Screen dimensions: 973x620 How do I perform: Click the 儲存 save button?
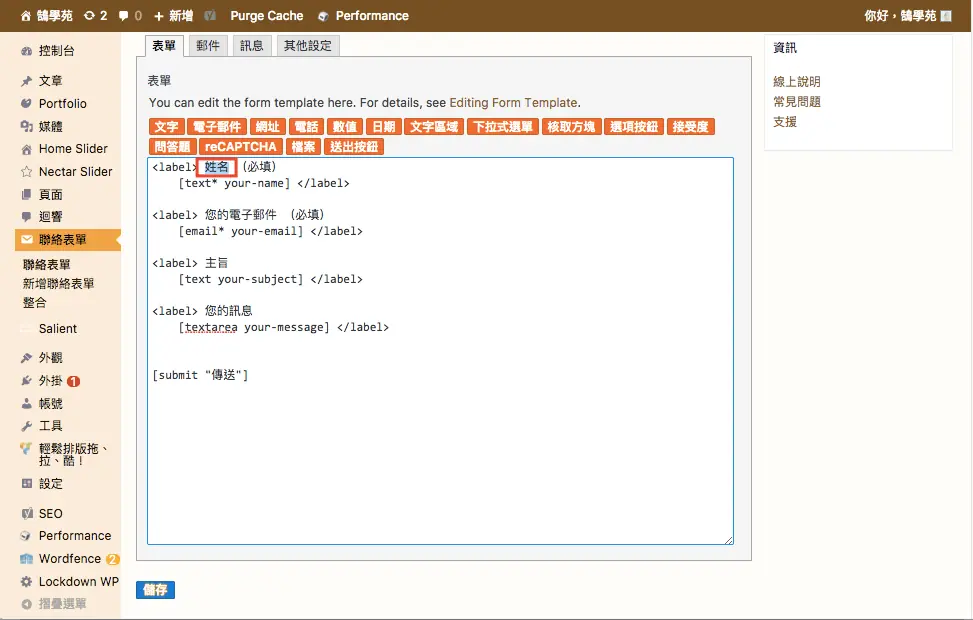(x=155, y=590)
